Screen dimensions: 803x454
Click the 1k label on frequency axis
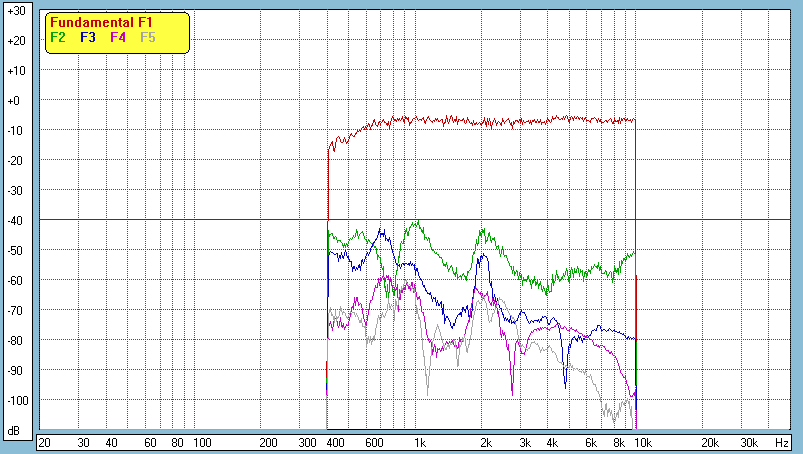coord(420,442)
